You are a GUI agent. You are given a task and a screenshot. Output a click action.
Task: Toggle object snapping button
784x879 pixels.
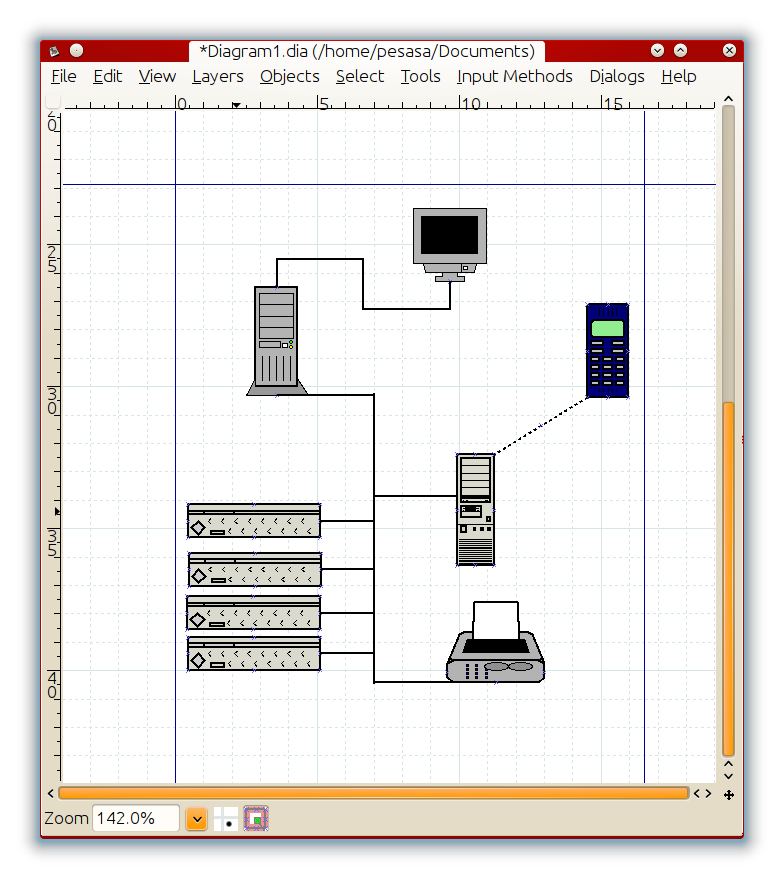256,819
